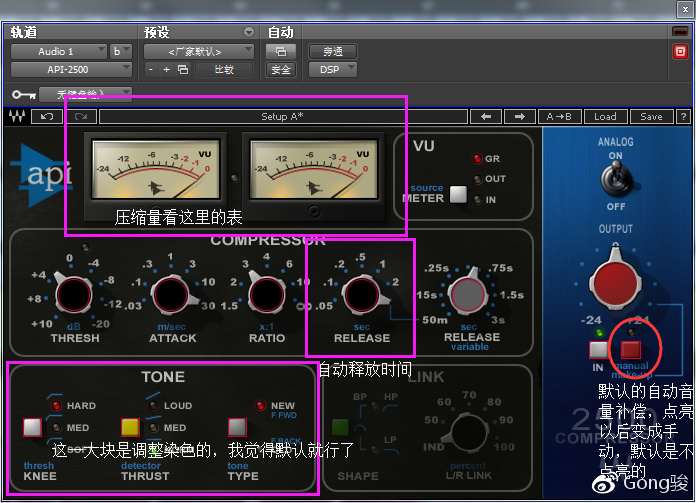The image size is (696, 503).
Task: Click the automation enable icon under 自动
Action: point(281,51)
